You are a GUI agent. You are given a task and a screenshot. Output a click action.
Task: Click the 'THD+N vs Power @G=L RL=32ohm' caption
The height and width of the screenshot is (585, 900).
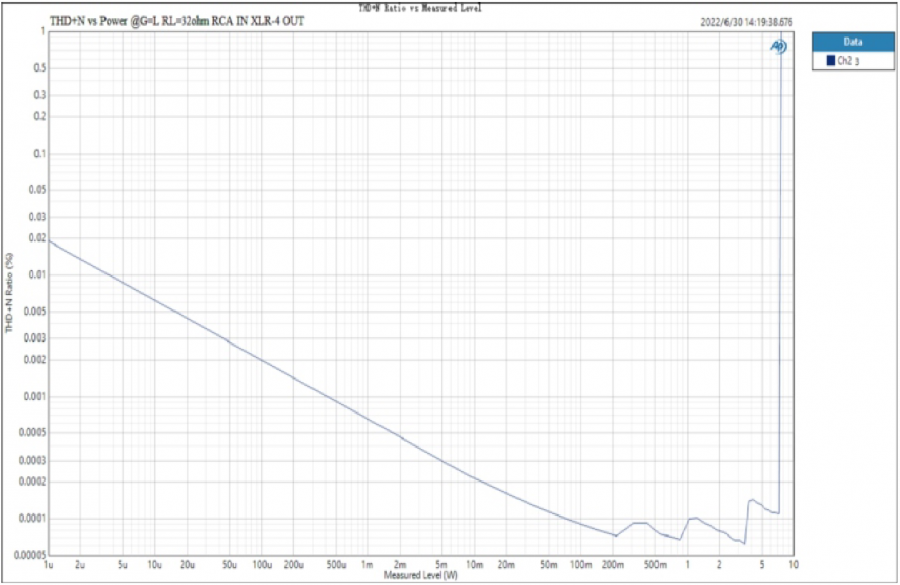coord(177,21)
